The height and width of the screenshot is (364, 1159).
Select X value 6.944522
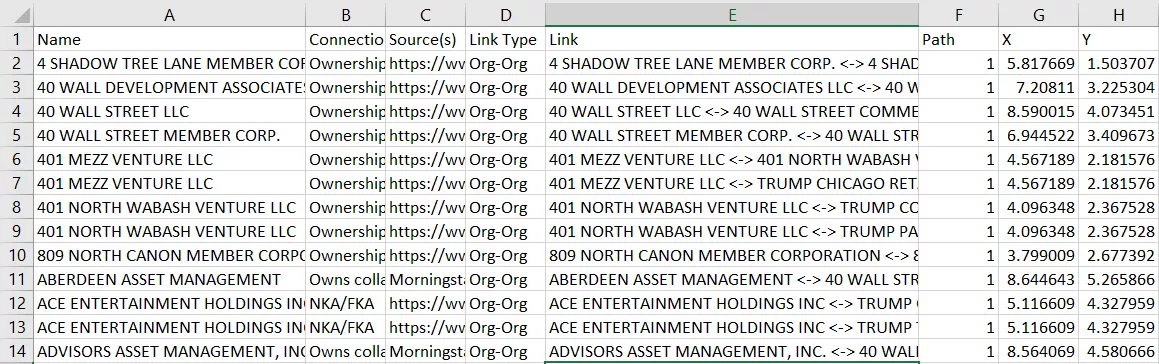1039,135
